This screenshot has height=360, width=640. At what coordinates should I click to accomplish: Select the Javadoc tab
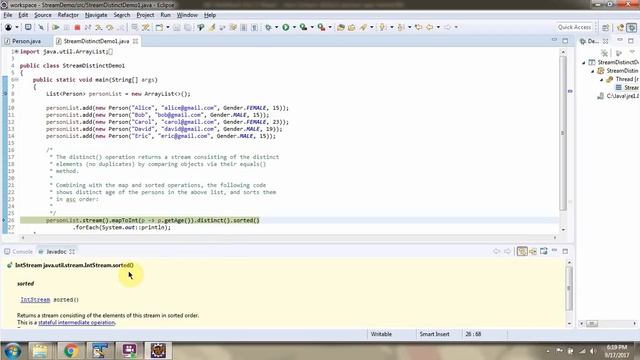click(56, 251)
